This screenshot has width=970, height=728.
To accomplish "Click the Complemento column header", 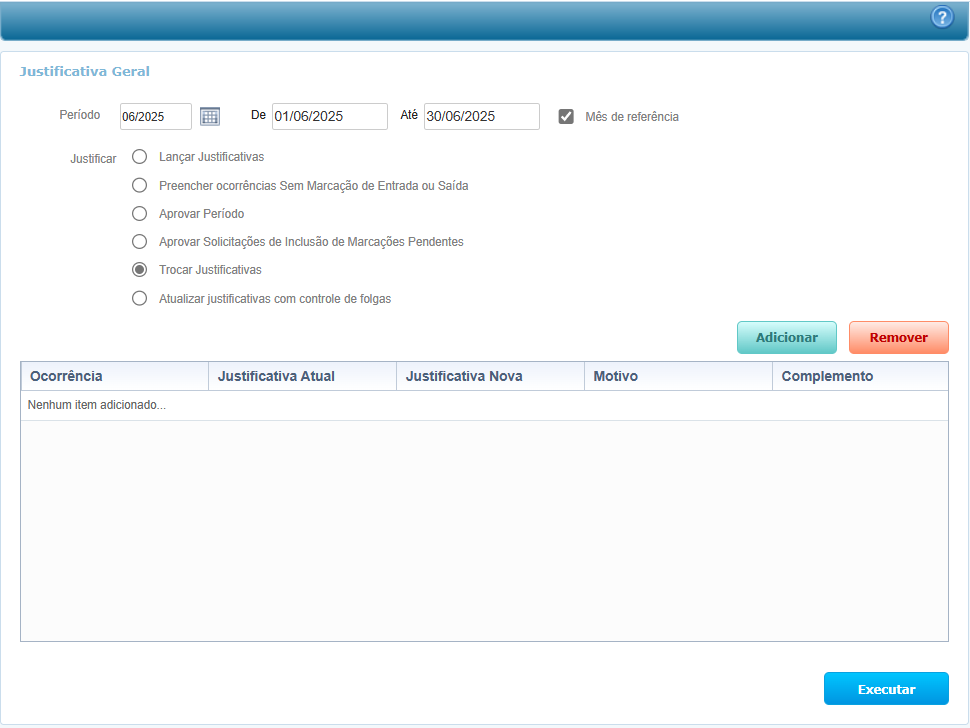I will pyautogui.click(x=861, y=376).
